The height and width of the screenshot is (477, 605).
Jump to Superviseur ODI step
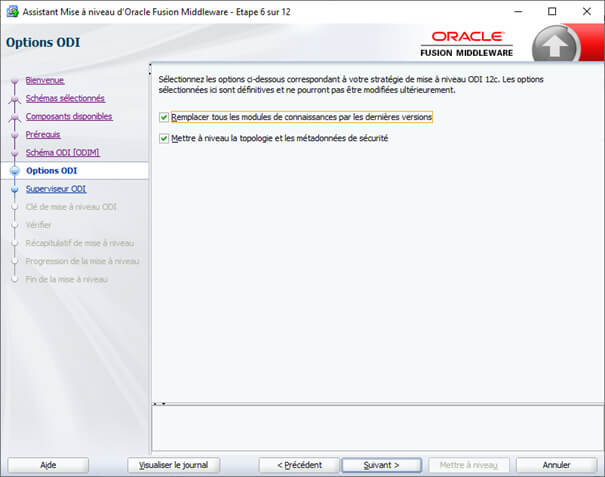pos(56,189)
